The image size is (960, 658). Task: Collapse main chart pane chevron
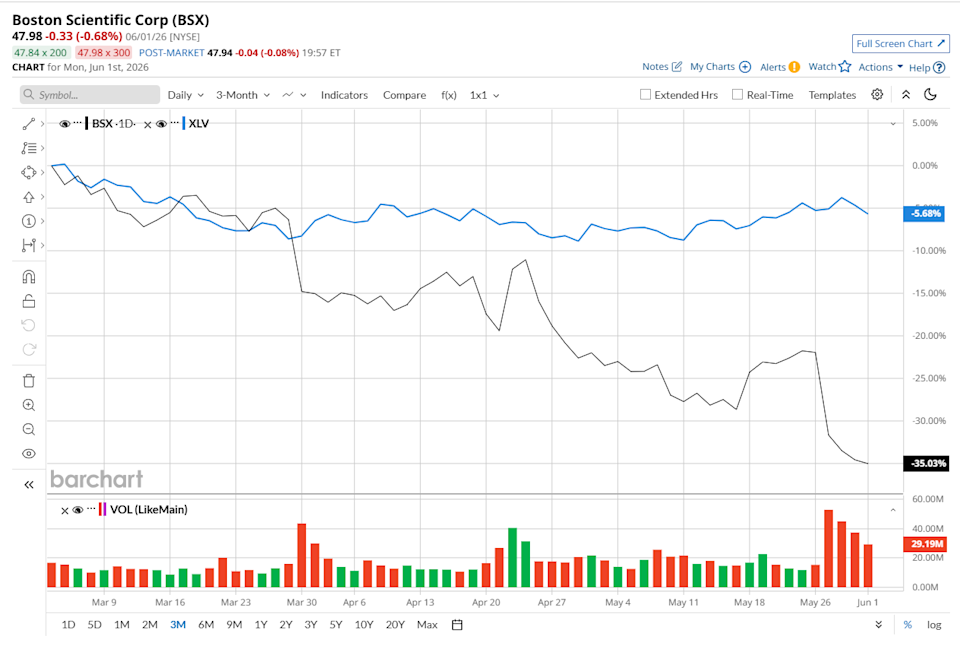coord(893,124)
